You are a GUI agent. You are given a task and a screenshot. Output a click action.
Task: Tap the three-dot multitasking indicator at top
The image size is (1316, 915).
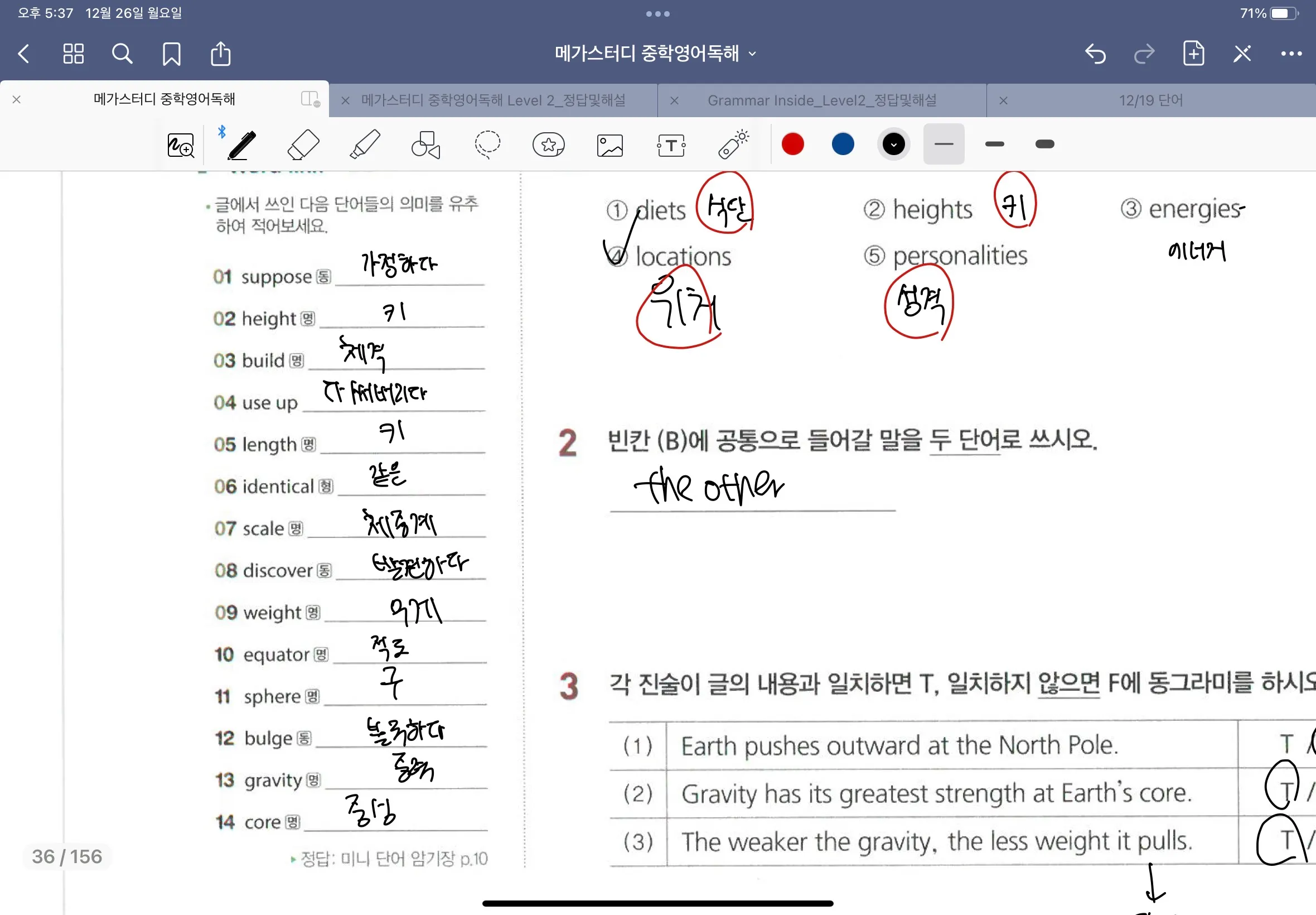[x=657, y=14]
